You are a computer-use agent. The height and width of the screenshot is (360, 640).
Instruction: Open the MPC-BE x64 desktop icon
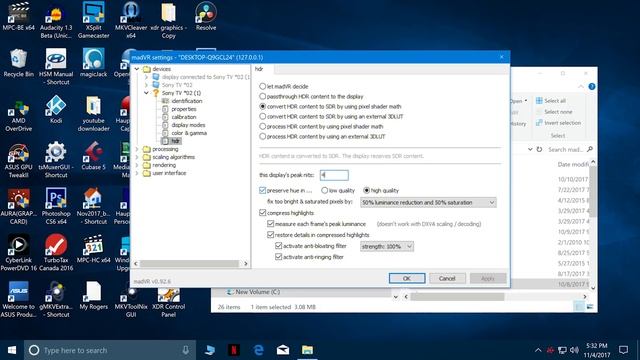tap(18, 17)
